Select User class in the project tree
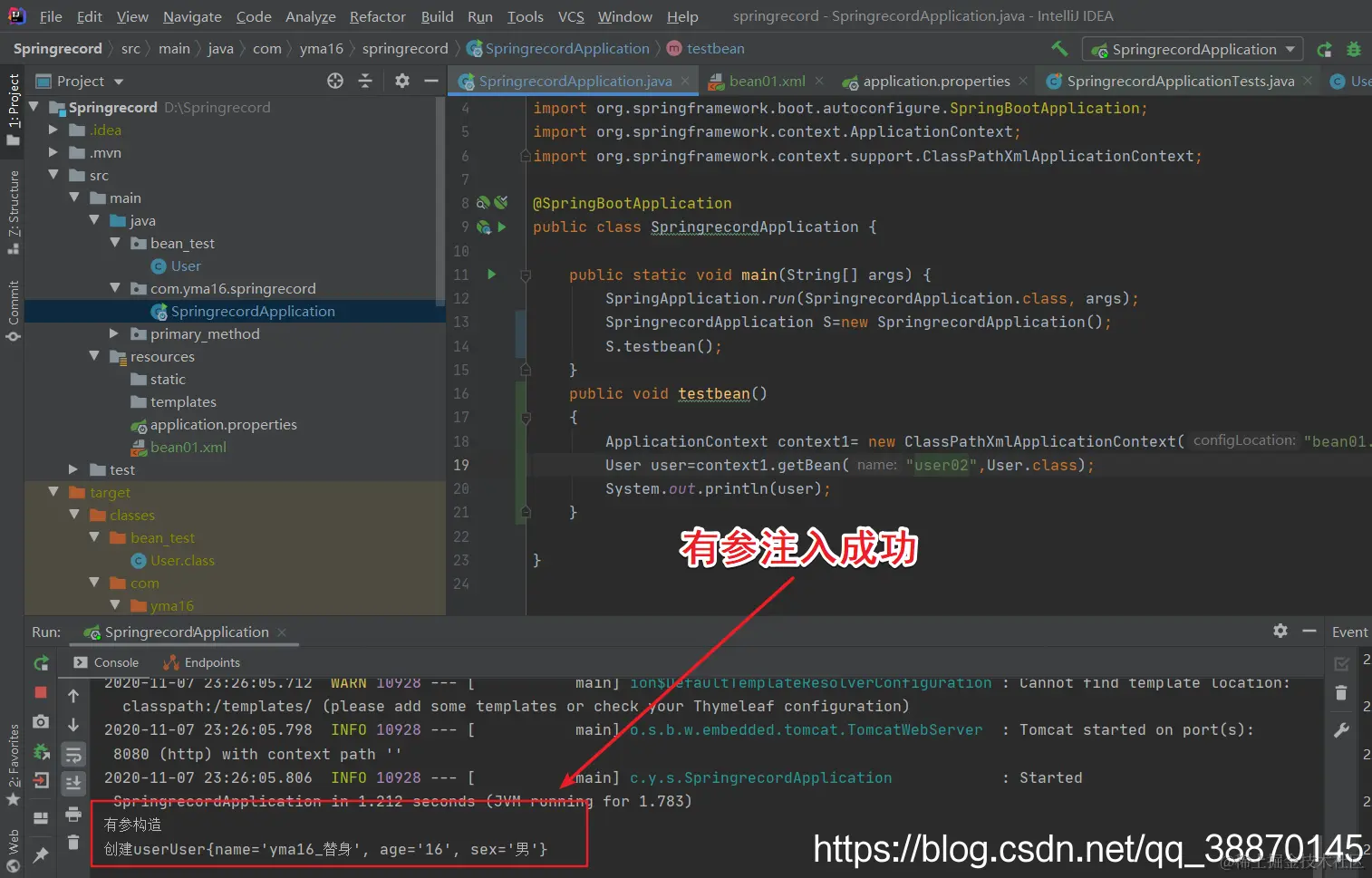This screenshot has width=1372, height=878. 186,265
